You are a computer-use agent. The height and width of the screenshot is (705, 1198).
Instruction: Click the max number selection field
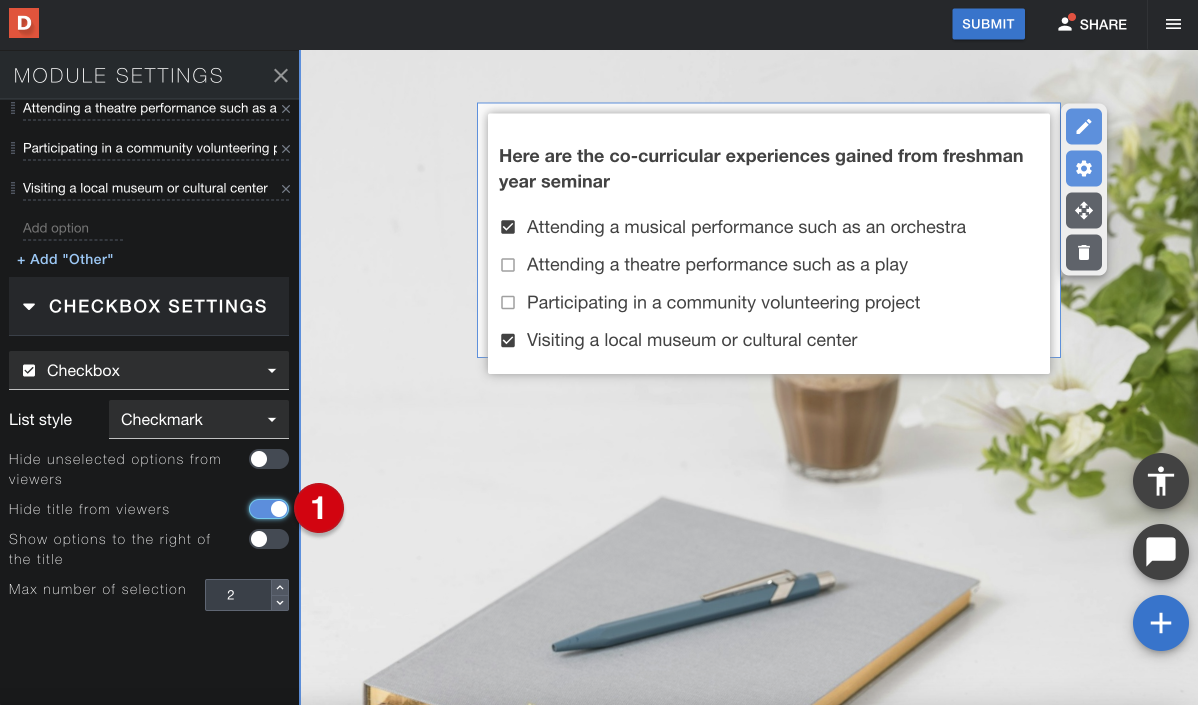(238, 595)
